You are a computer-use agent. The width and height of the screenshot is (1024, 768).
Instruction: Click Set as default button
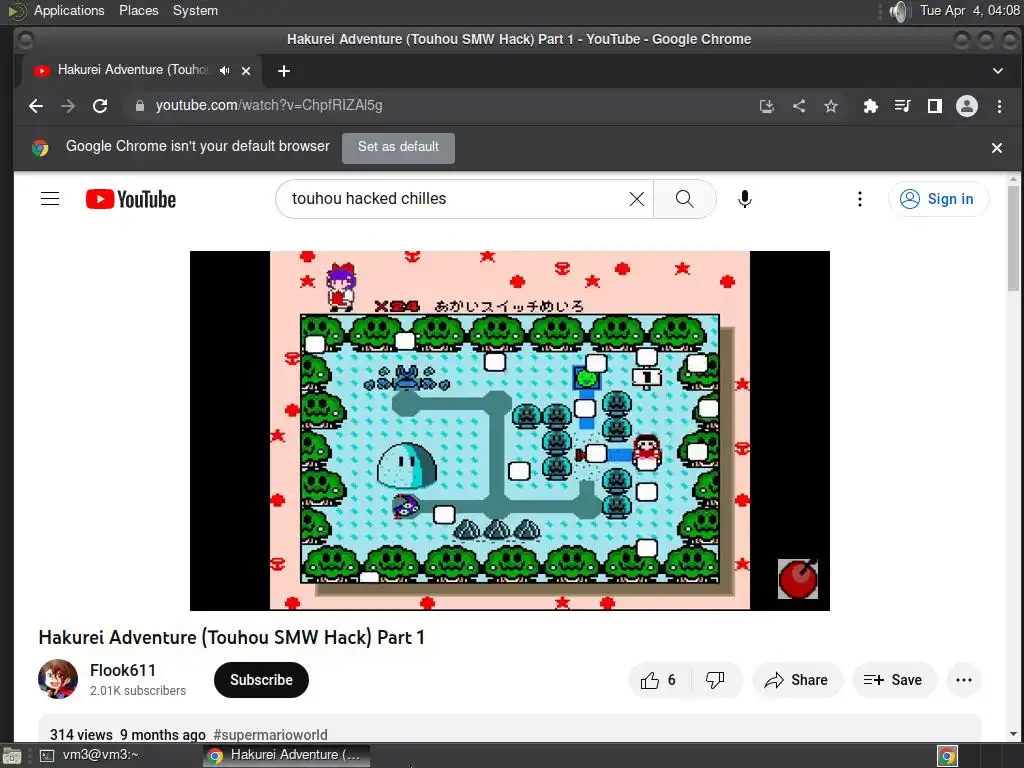point(398,148)
